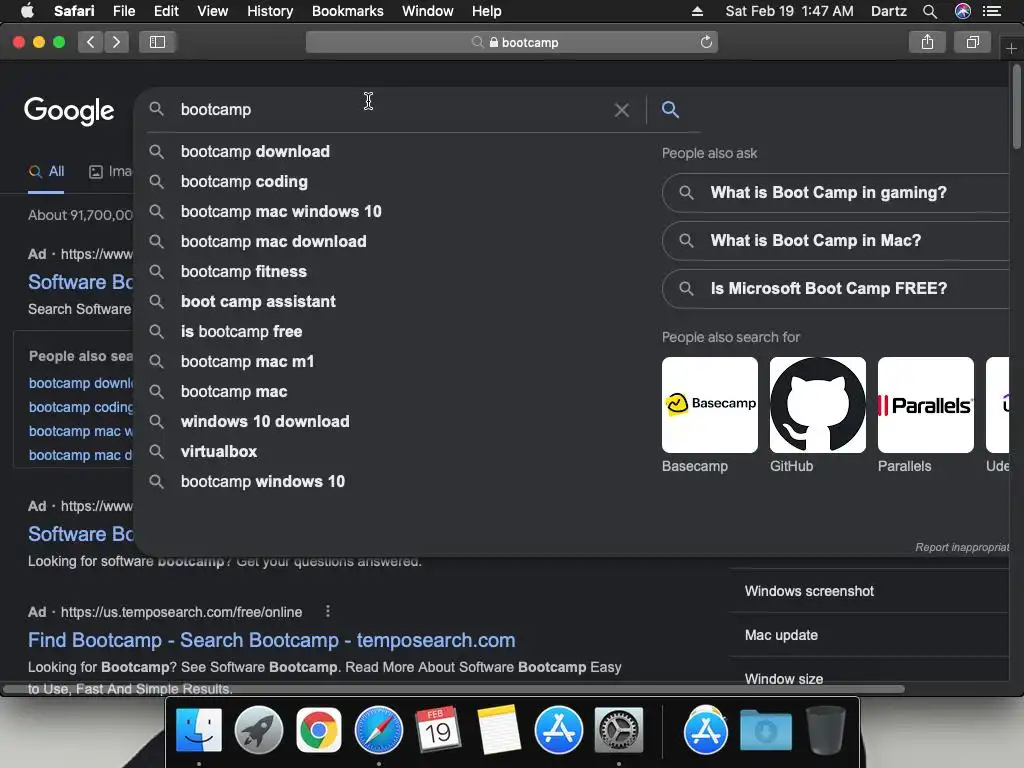
Task: Show the Safari sidebar
Action: pos(157,42)
